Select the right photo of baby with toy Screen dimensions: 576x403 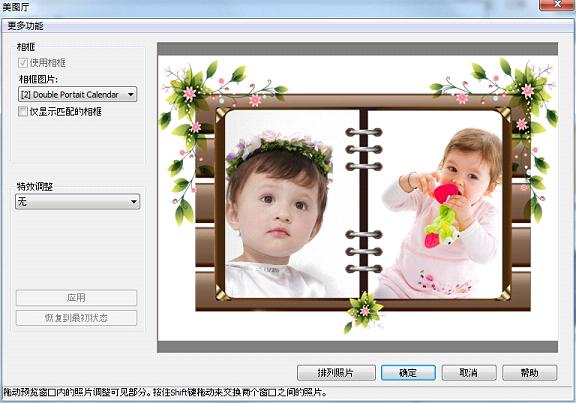tap(435, 204)
